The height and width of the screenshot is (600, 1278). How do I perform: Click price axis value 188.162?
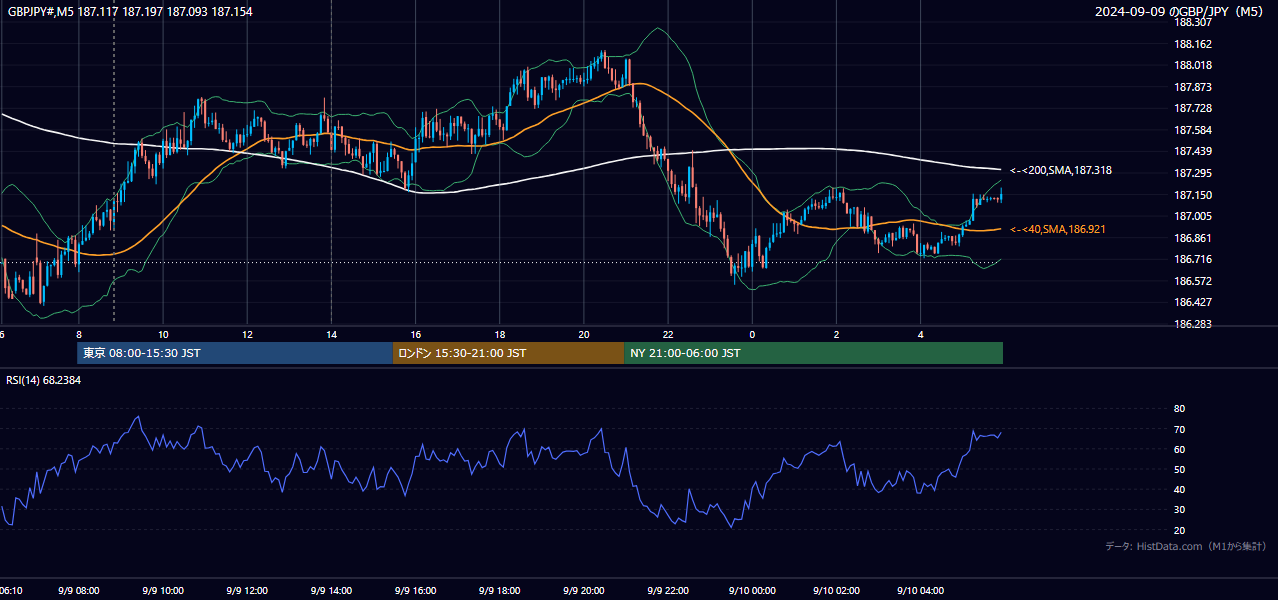point(1193,44)
